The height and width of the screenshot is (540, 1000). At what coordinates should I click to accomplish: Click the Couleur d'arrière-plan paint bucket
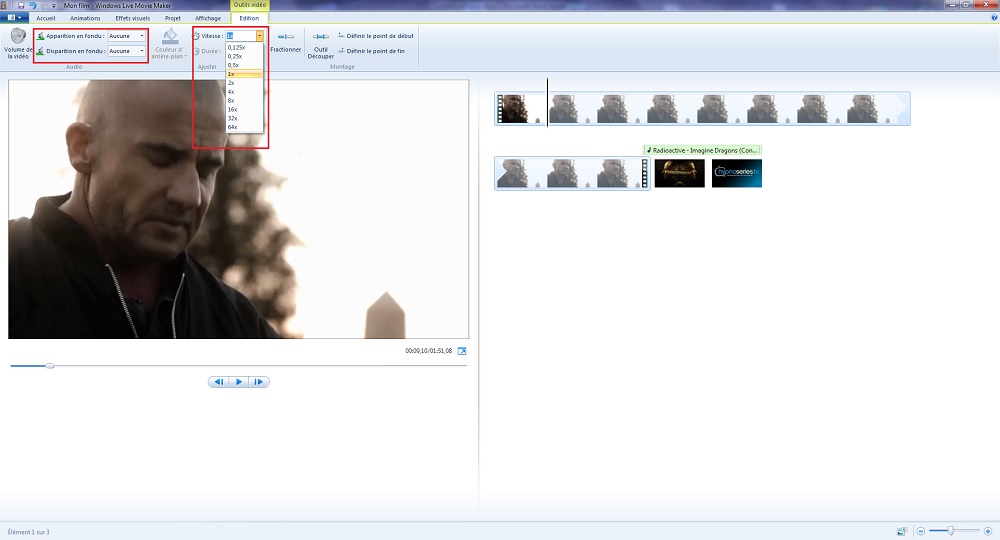(170, 44)
